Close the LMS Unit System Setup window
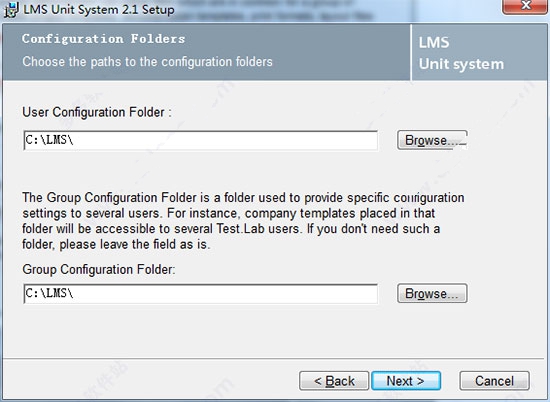Viewport: 550px width, 402px height. tap(525, 7)
